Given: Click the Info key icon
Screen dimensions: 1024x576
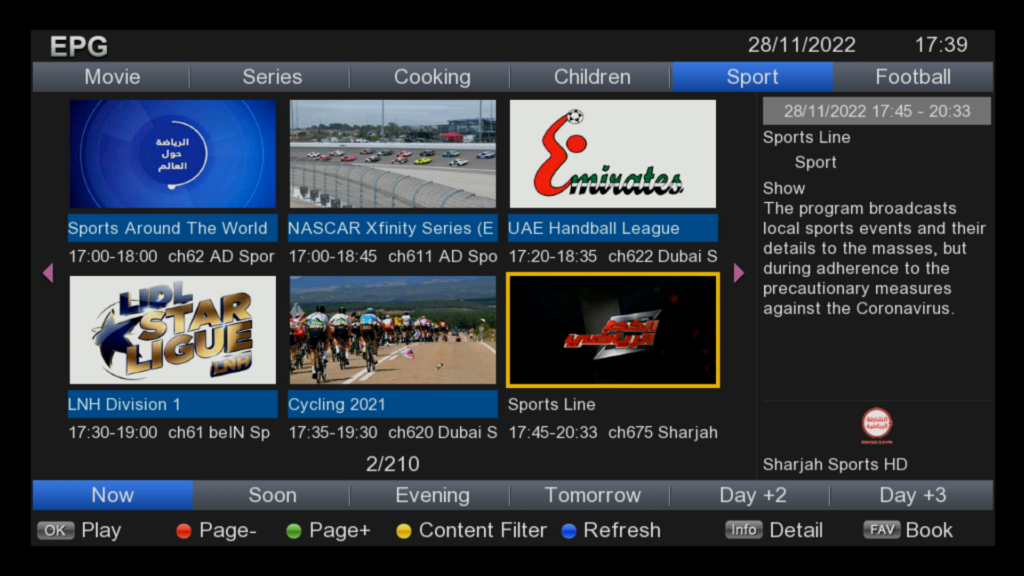Looking at the screenshot, I should click(744, 530).
